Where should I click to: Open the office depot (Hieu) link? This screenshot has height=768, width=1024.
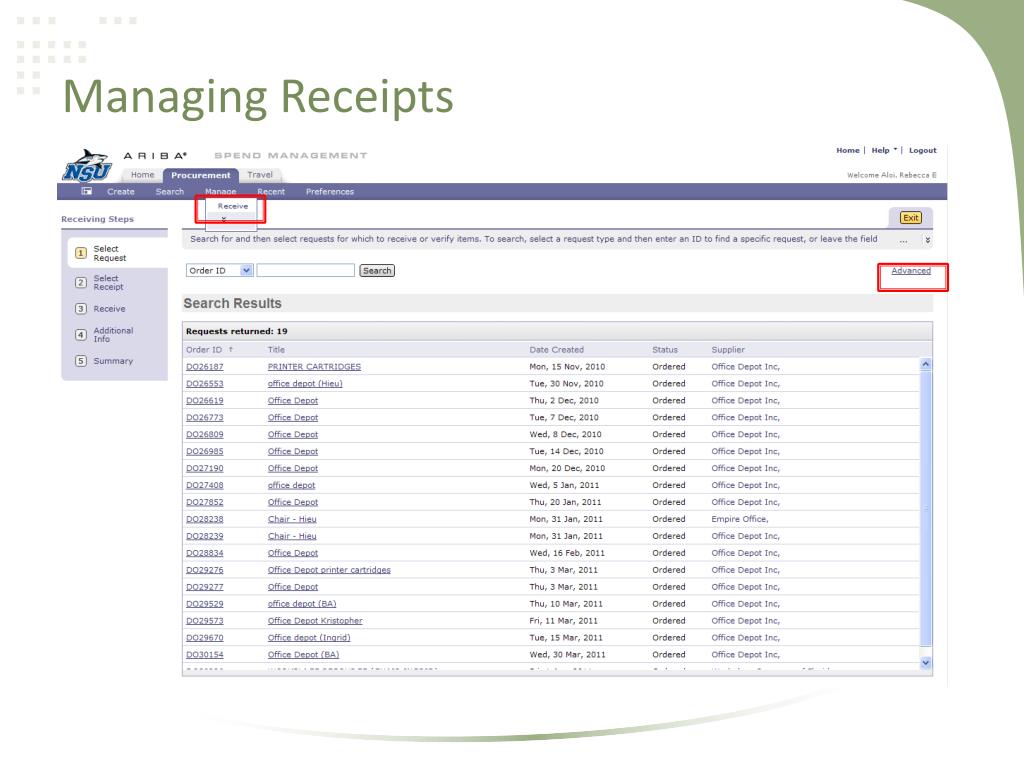click(305, 384)
